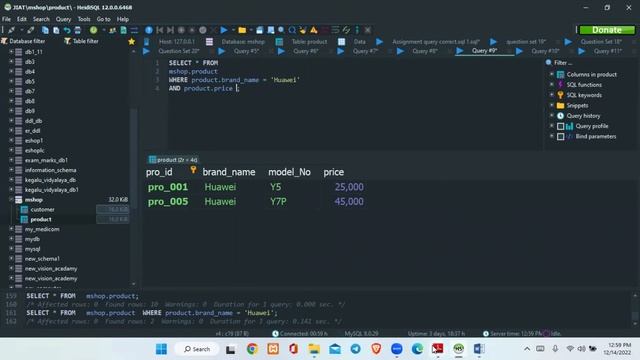Click the Table filter input field
This screenshot has height=360, width=640.
94,41
